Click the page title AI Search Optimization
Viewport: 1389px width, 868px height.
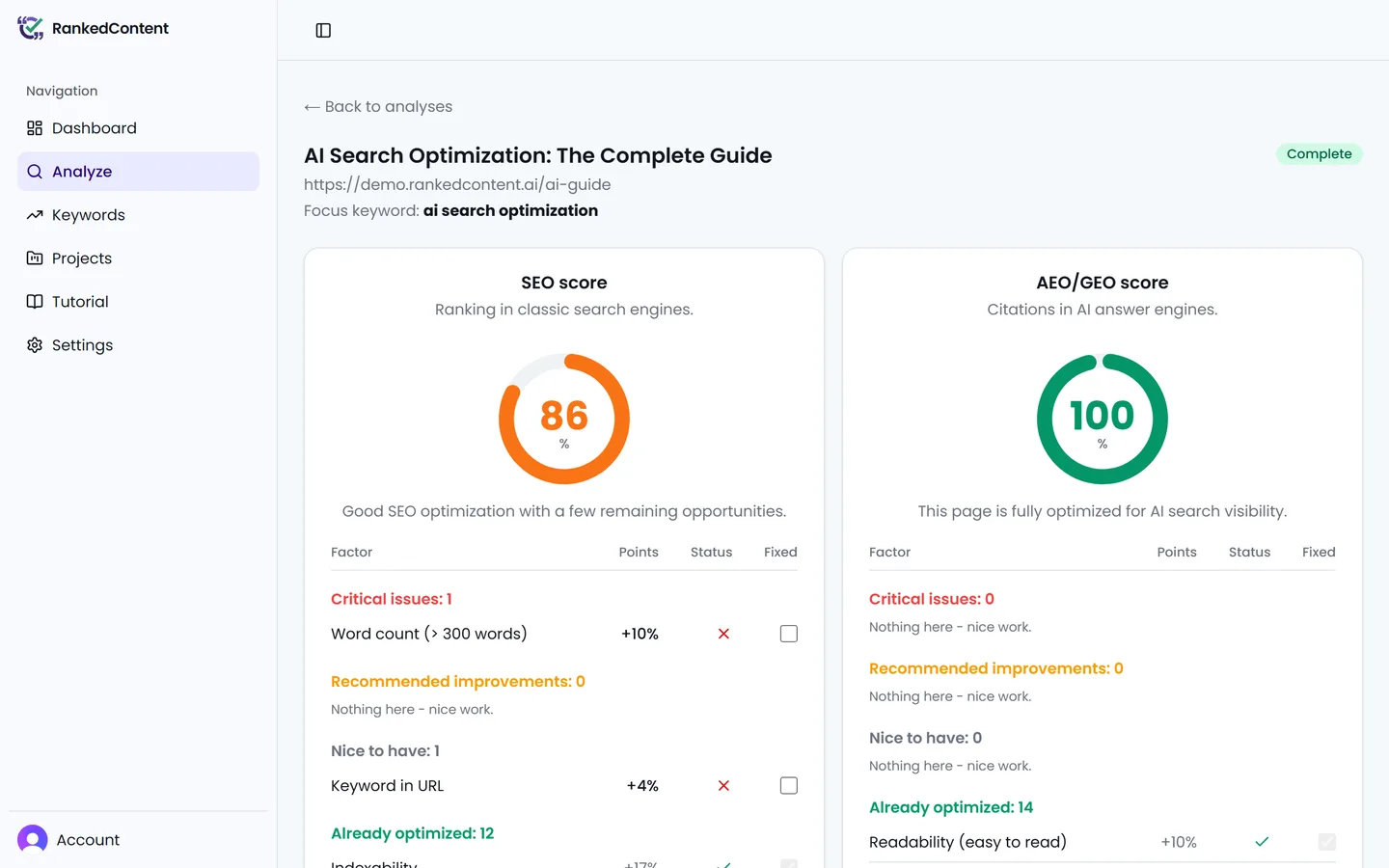coord(537,155)
